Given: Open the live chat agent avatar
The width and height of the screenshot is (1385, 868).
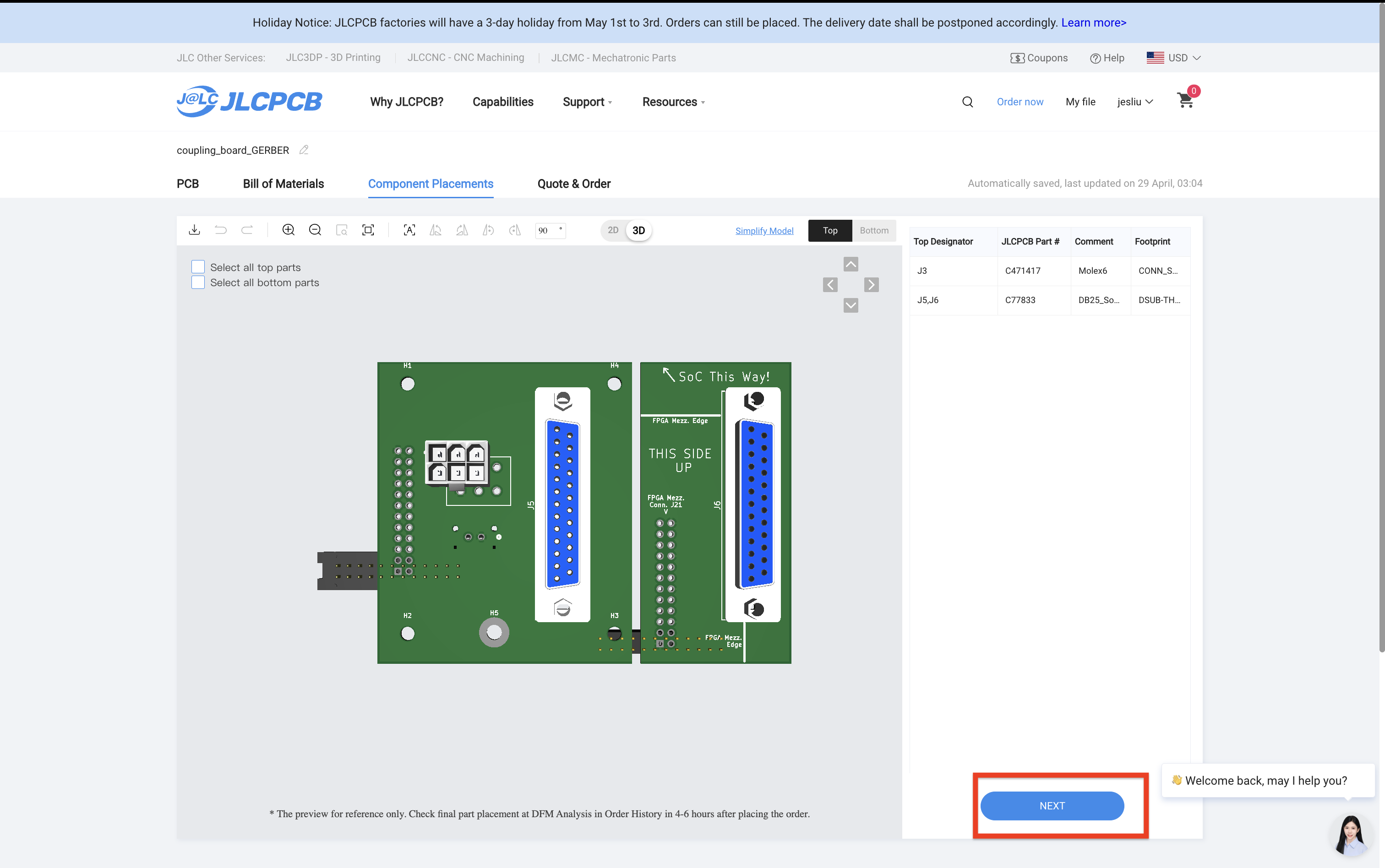Looking at the screenshot, I should [x=1351, y=835].
